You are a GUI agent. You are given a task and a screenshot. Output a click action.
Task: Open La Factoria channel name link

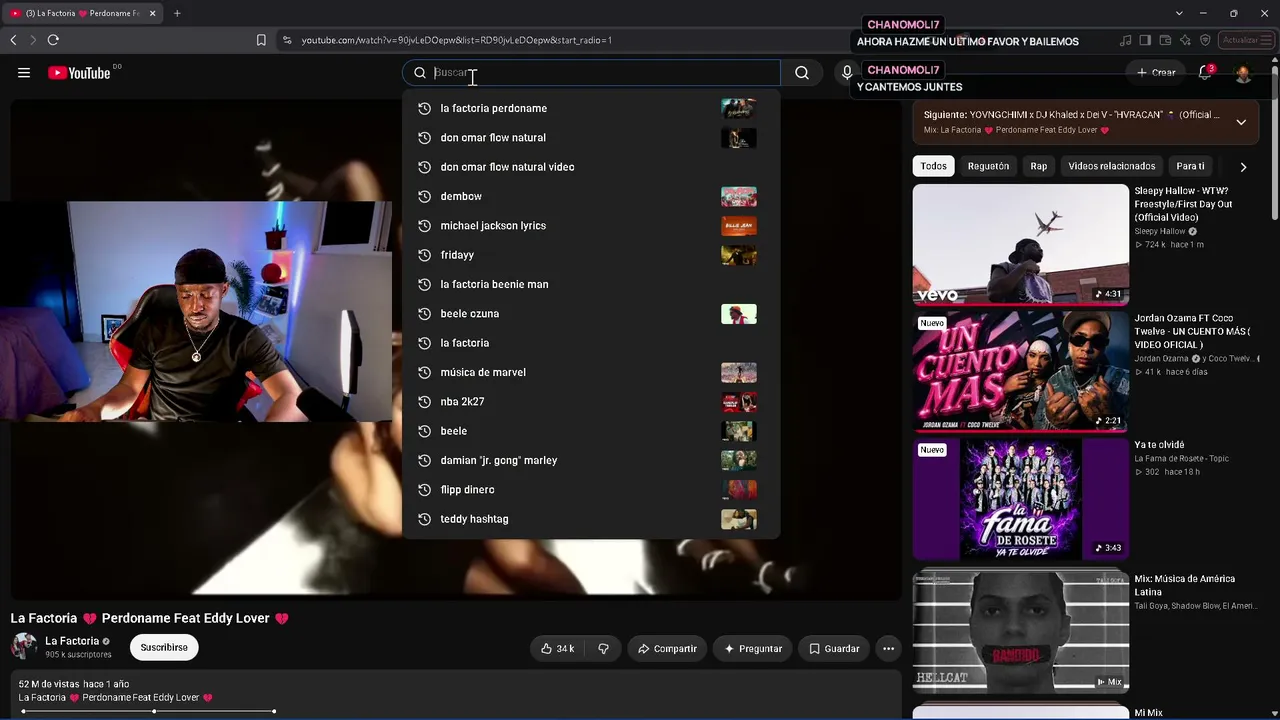[72, 641]
